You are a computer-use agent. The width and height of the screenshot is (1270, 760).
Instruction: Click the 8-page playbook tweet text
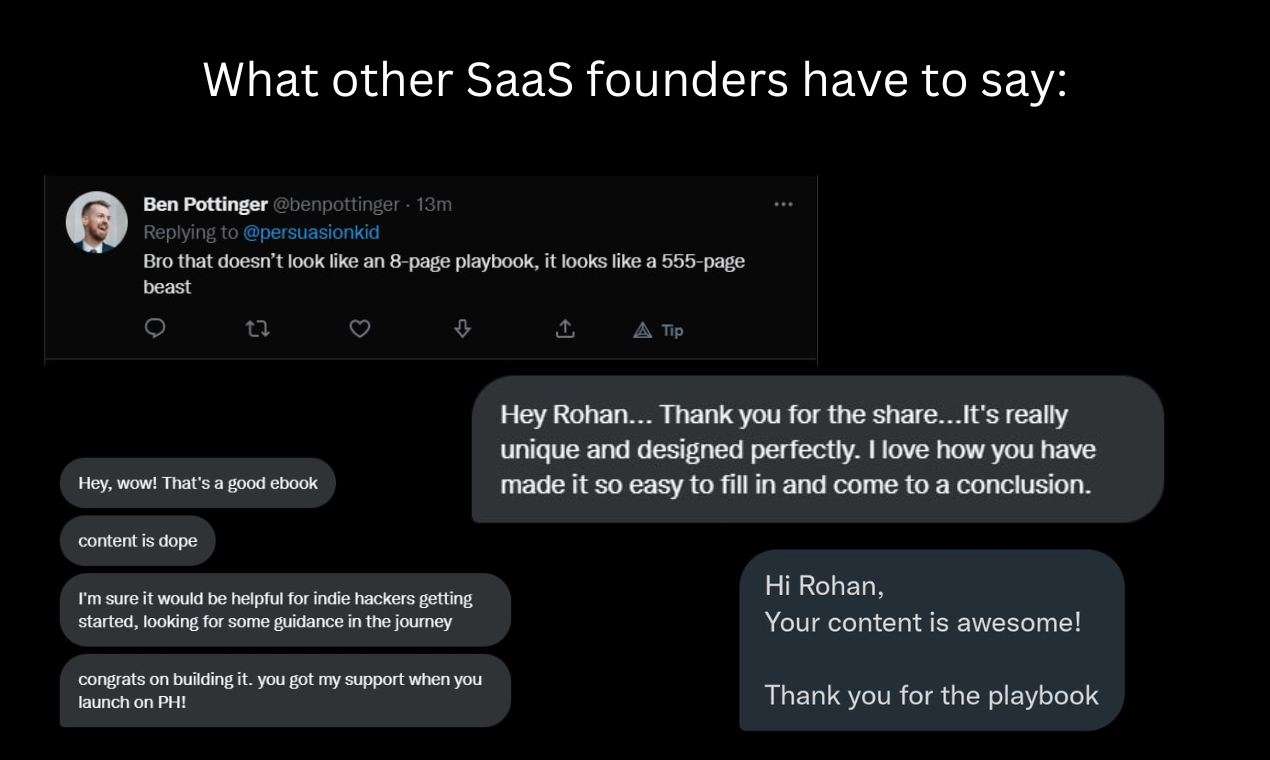click(444, 274)
